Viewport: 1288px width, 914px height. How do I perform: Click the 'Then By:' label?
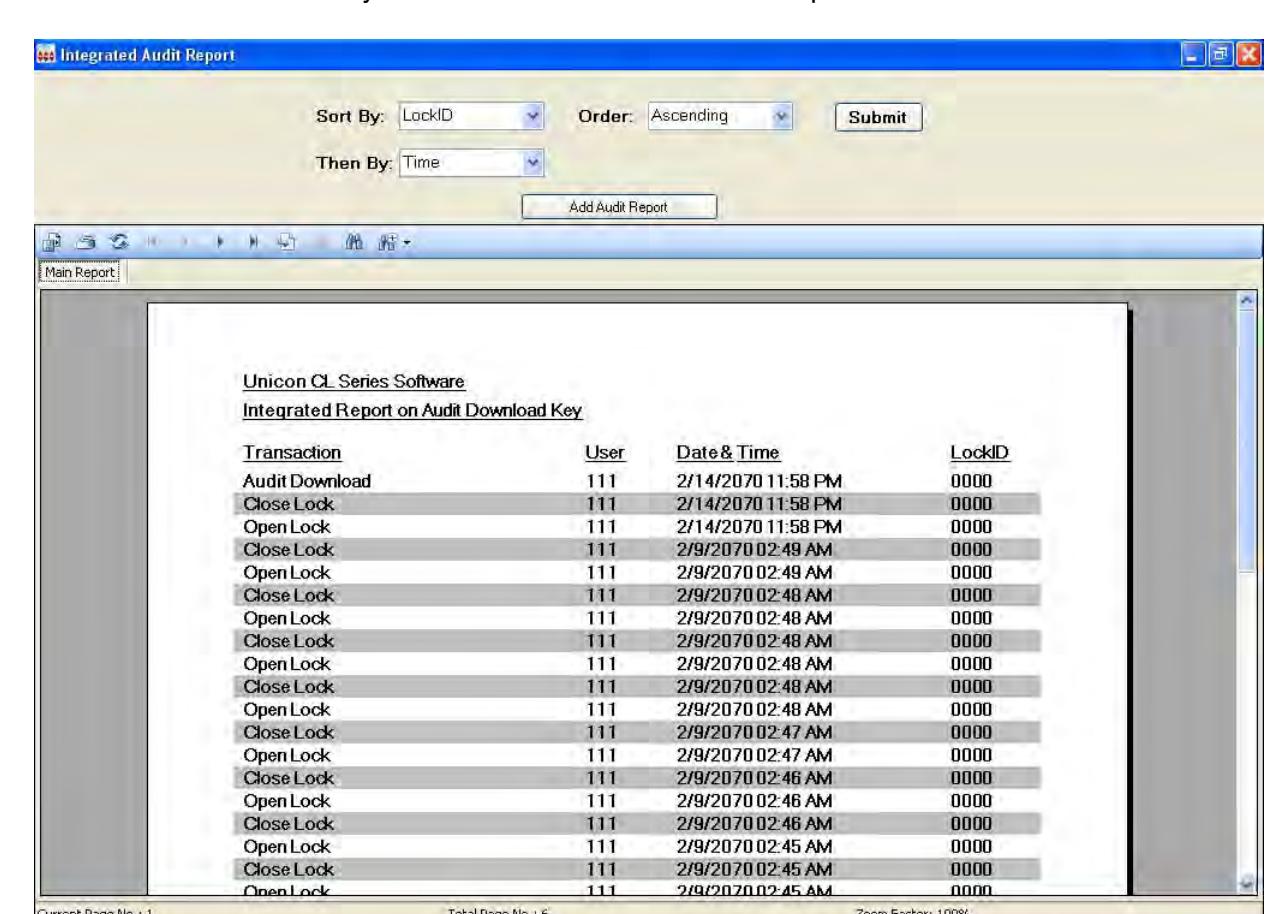(353, 161)
